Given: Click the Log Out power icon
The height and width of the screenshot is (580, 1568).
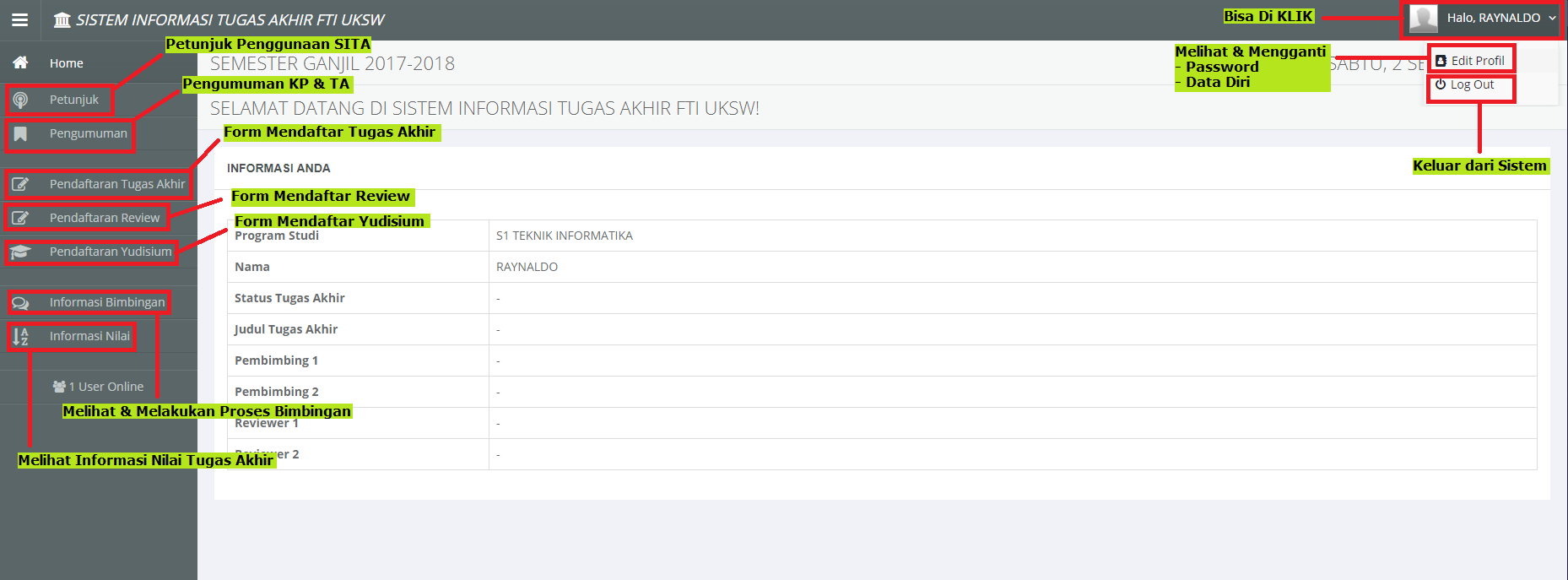Looking at the screenshot, I should pyautogui.click(x=1441, y=84).
